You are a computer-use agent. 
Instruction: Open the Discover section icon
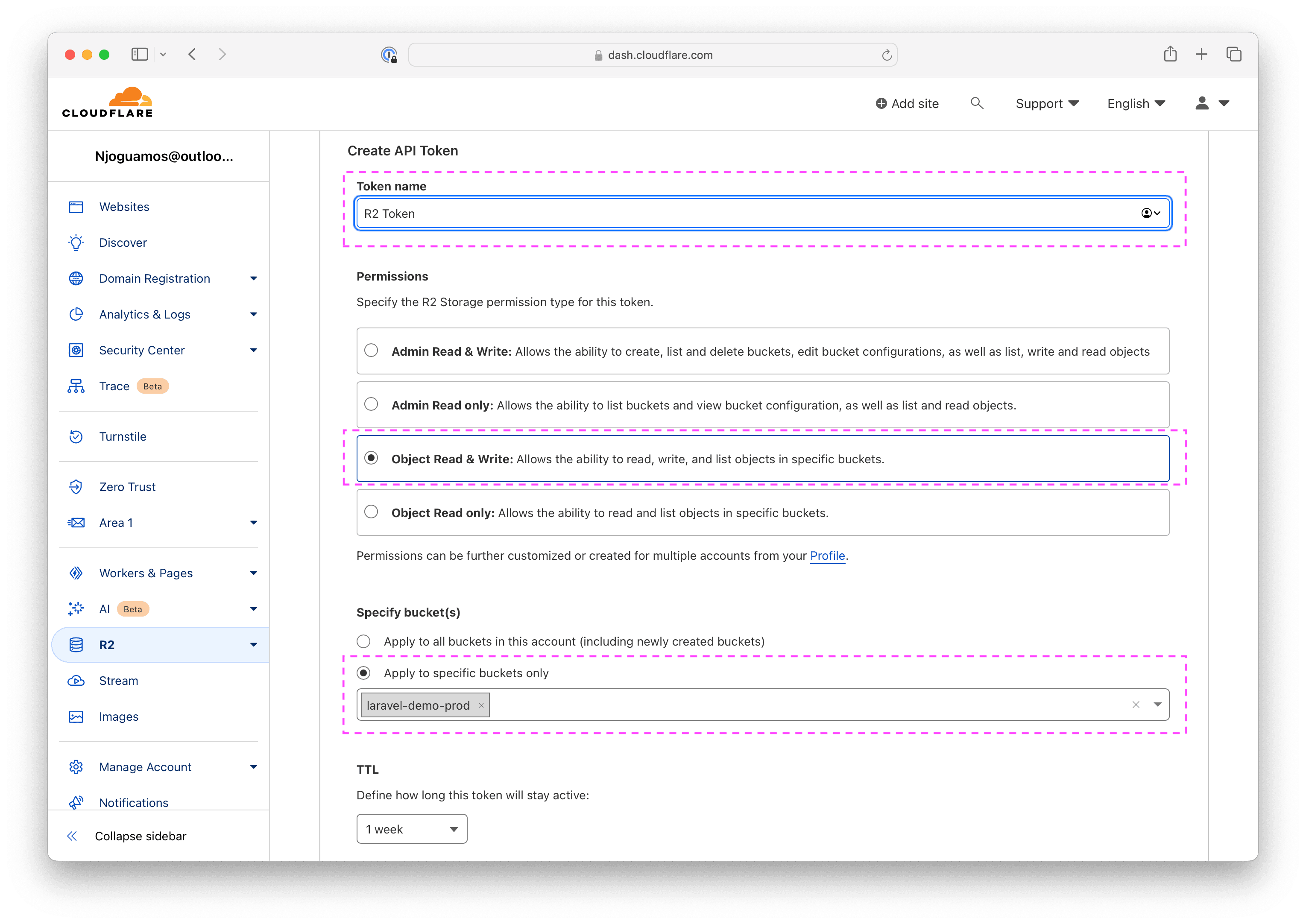pyautogui.click(x=76, y=243)
